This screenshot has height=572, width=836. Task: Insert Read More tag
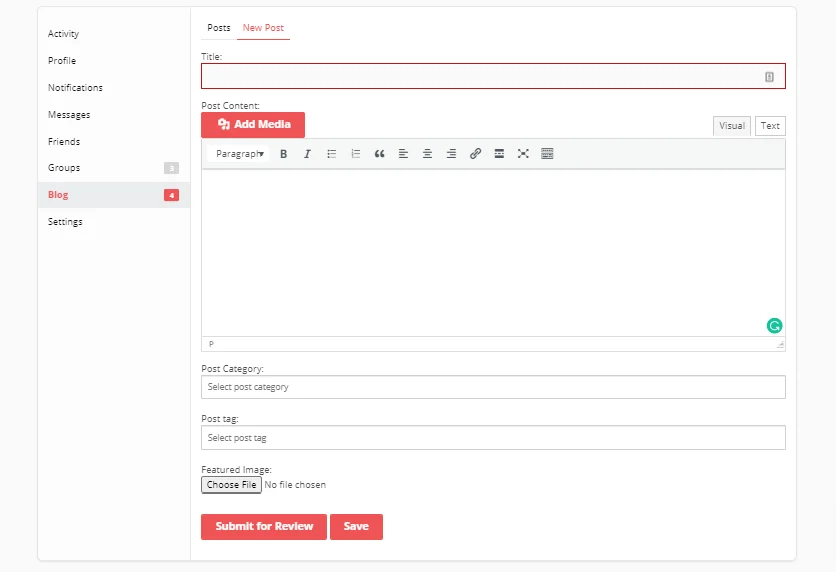click(x=499, y=154)
